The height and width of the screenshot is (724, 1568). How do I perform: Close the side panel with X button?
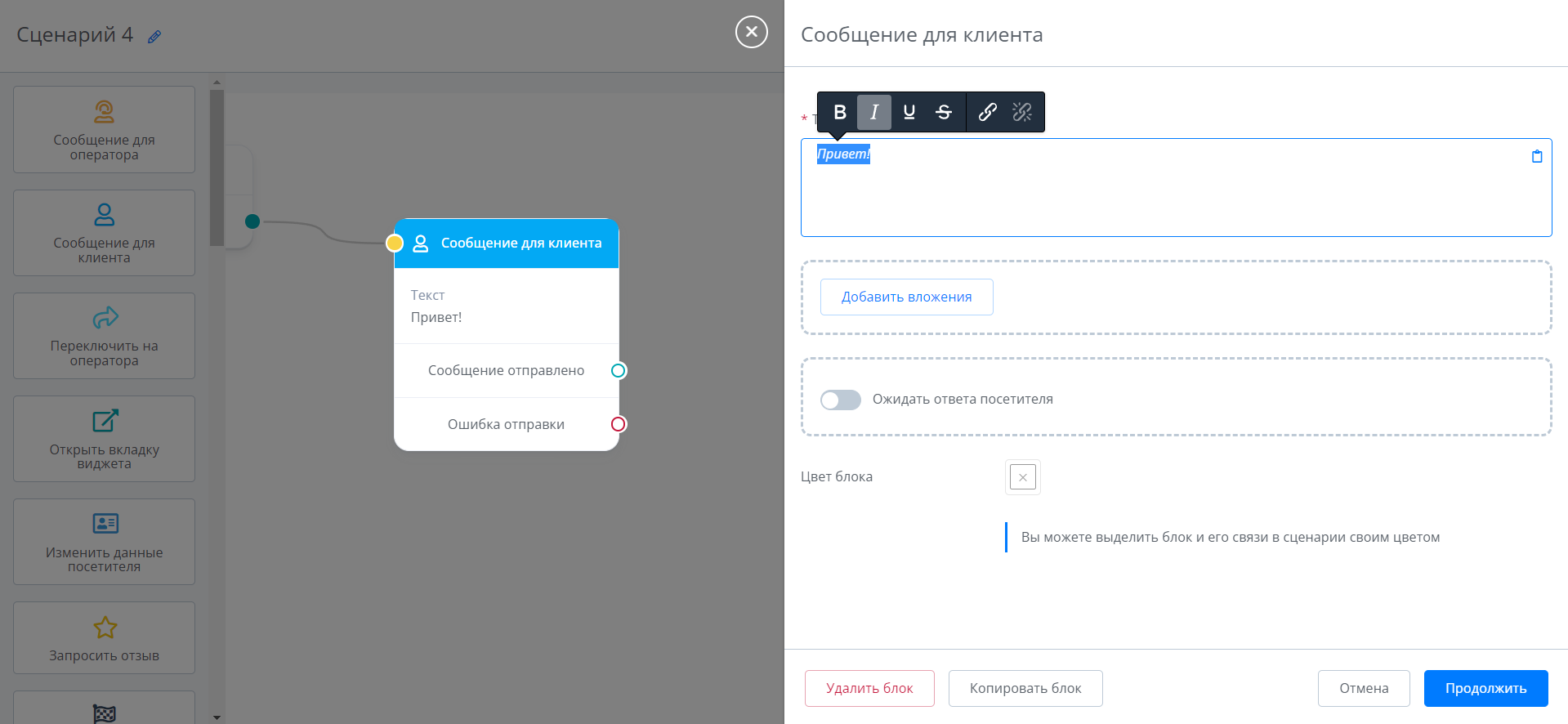coord(751,32)
